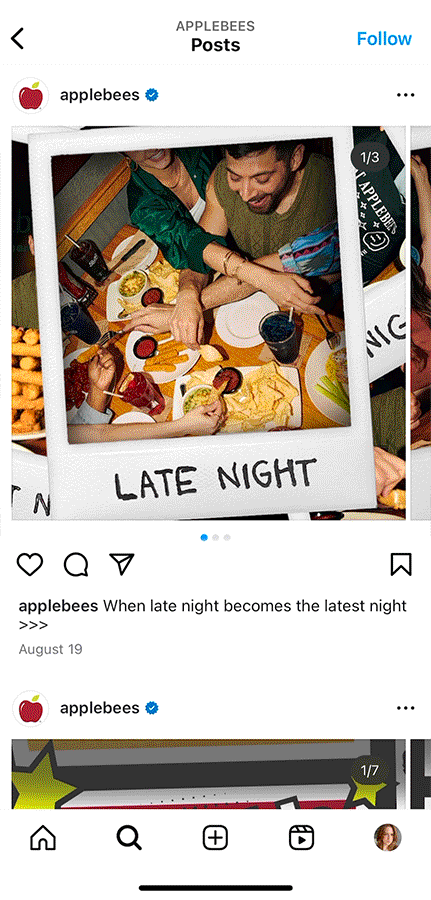Screen dimensions: 431x900
Task: Open comments on the Late Night post
Action: [x=76, y=565]
